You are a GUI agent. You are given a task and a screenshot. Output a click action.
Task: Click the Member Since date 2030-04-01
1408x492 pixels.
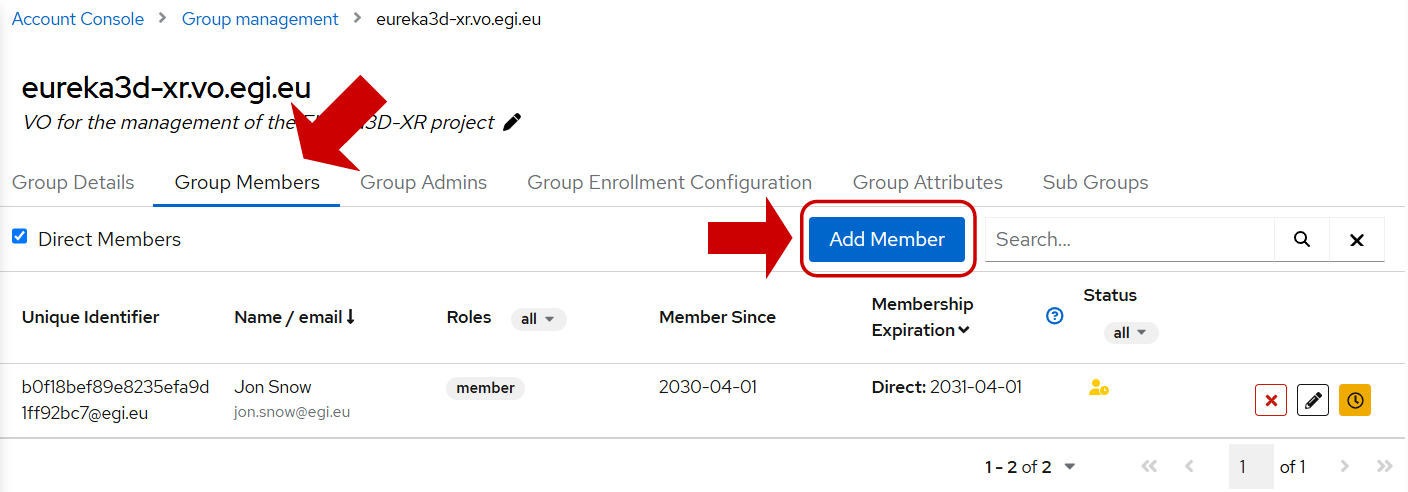[708, 387]
